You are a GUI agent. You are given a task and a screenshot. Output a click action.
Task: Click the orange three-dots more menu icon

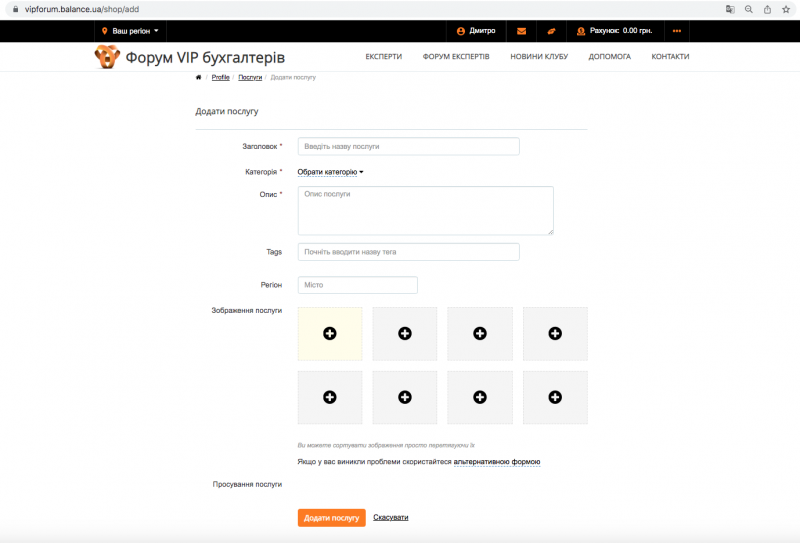coord(677,31)
